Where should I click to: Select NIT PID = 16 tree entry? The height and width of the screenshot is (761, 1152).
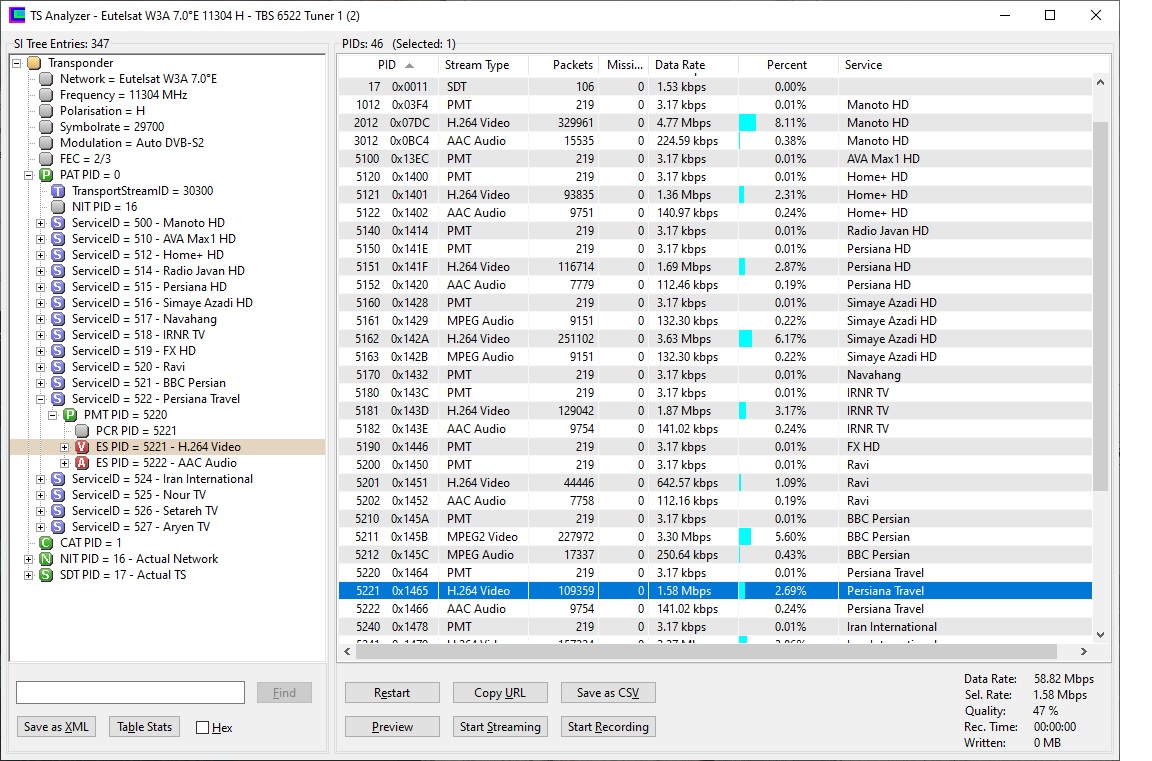point(104,207)
